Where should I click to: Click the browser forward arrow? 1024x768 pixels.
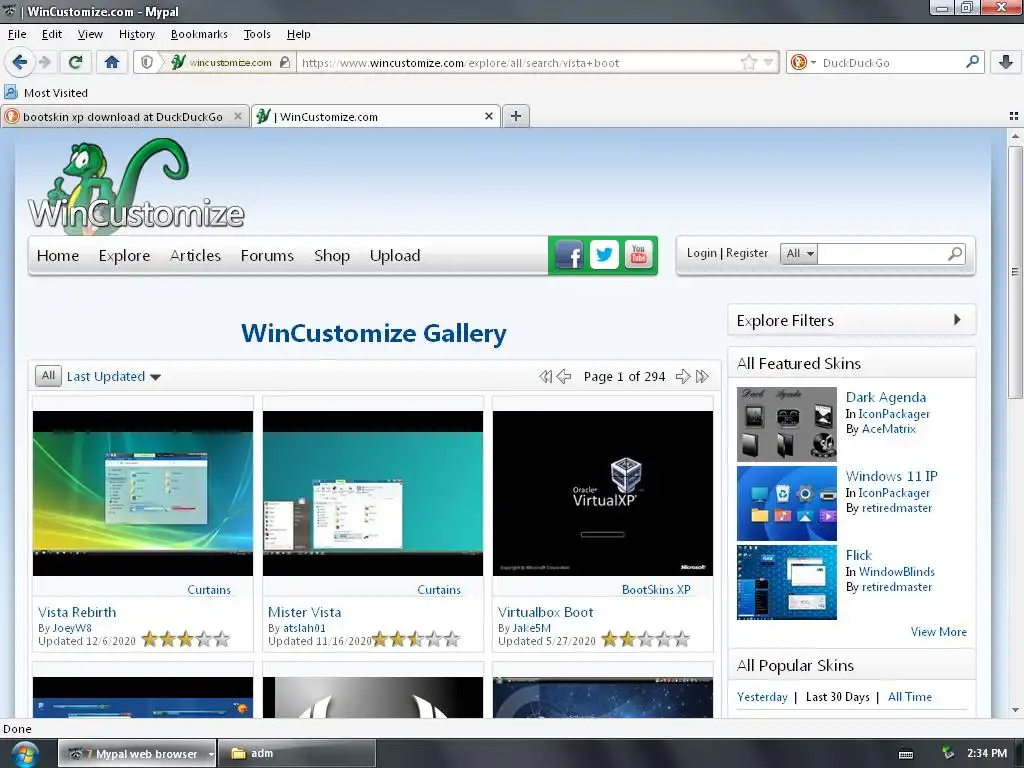[x=44, y=63]
